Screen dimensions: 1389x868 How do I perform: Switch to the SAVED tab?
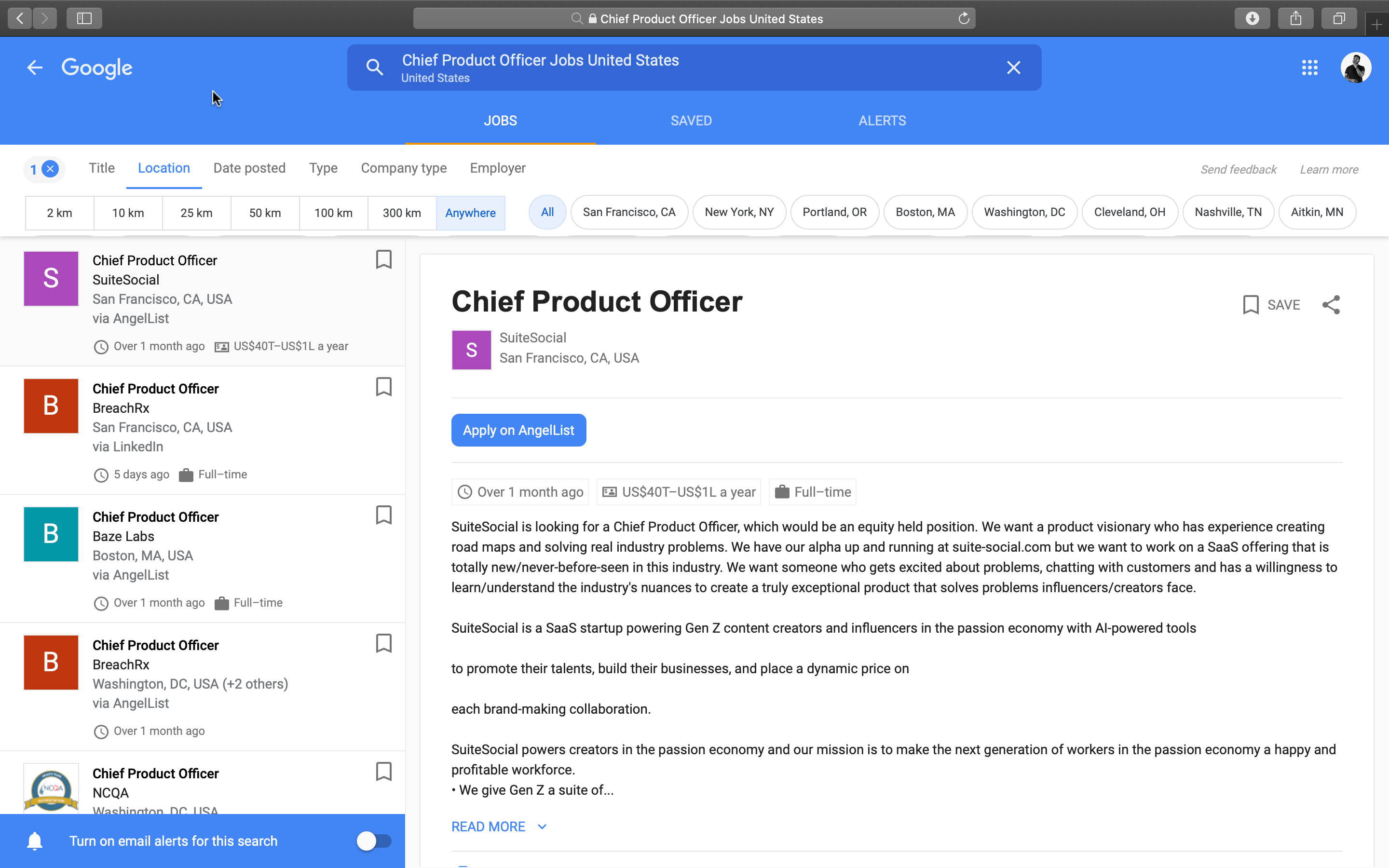[691, 121]
